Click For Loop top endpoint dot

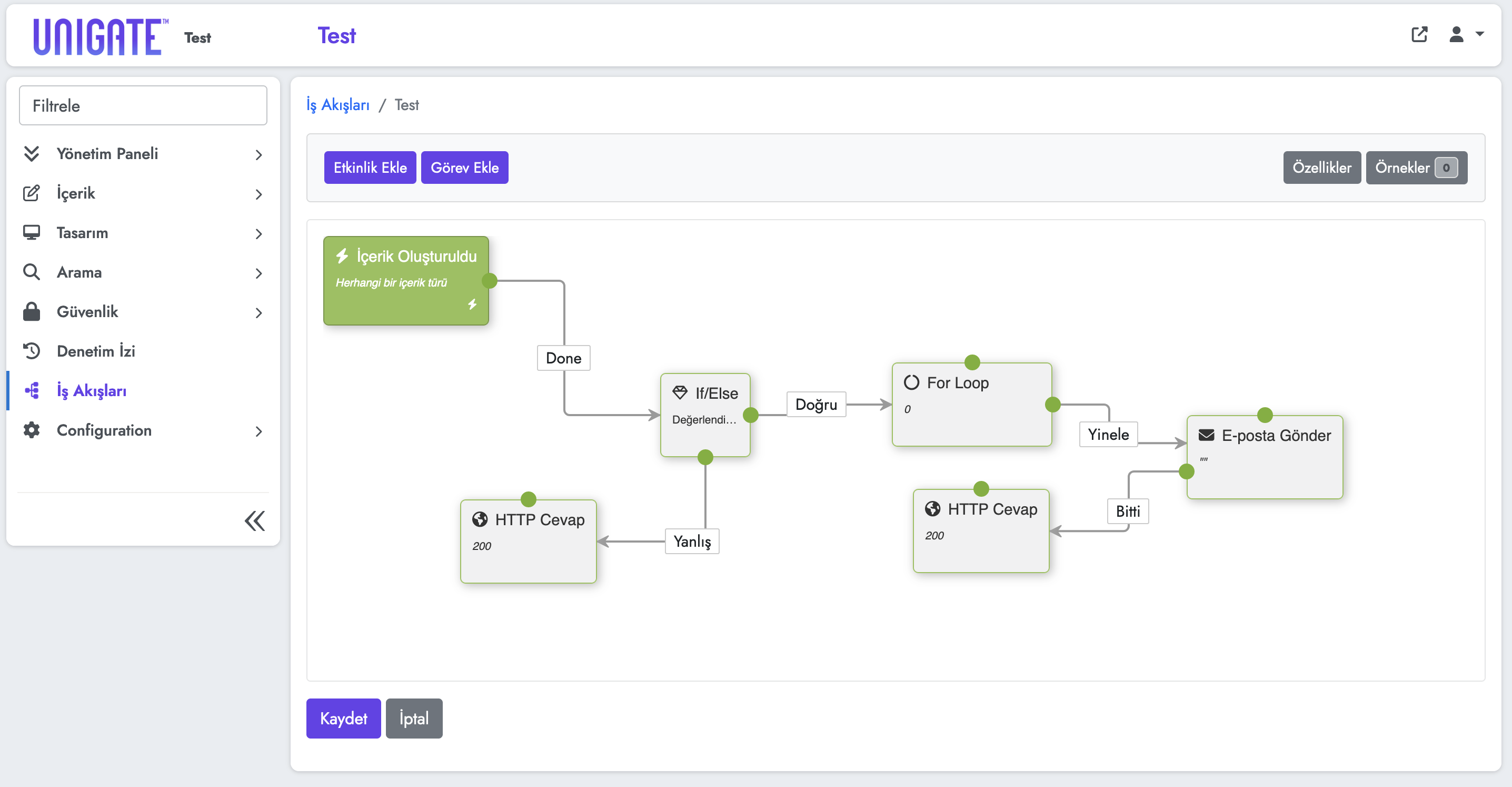(972, 362)
